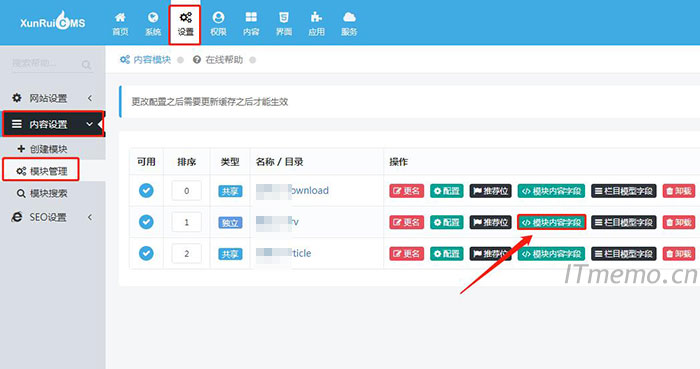
Task: Click 卸载 for the article module
Action: (x=679, y=254)
